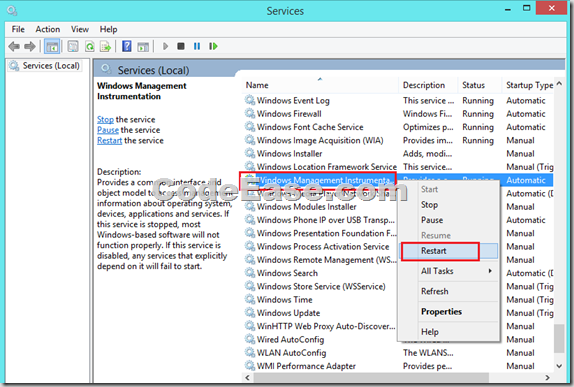This screenshot has height=387, width=574.
Task: Click the vertical scrollbar up arrow
Action: point(559,84)
